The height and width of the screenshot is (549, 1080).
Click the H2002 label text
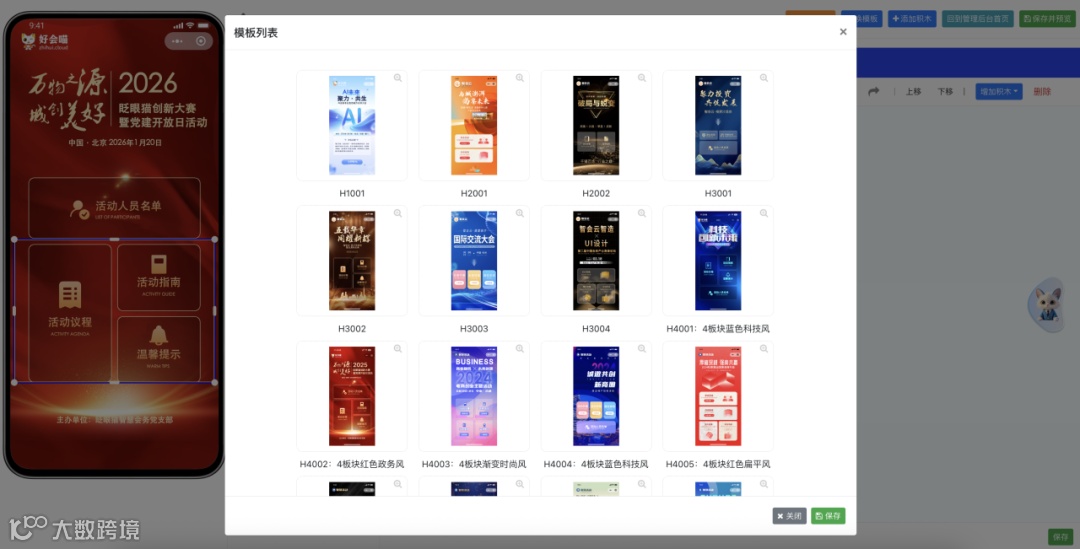tap(596, 194)
